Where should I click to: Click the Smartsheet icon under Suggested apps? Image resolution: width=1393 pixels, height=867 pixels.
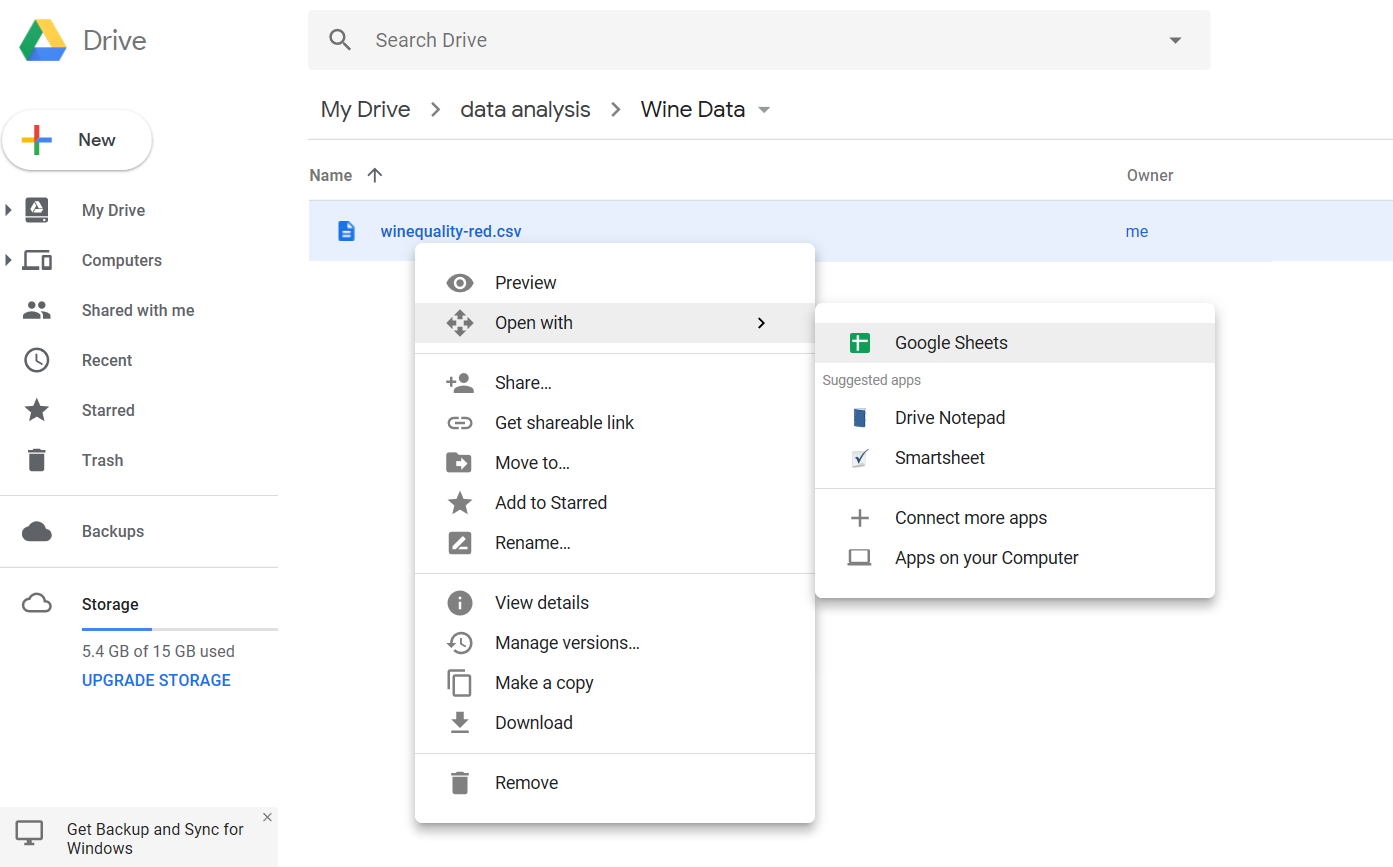click(x=860, y=457)
